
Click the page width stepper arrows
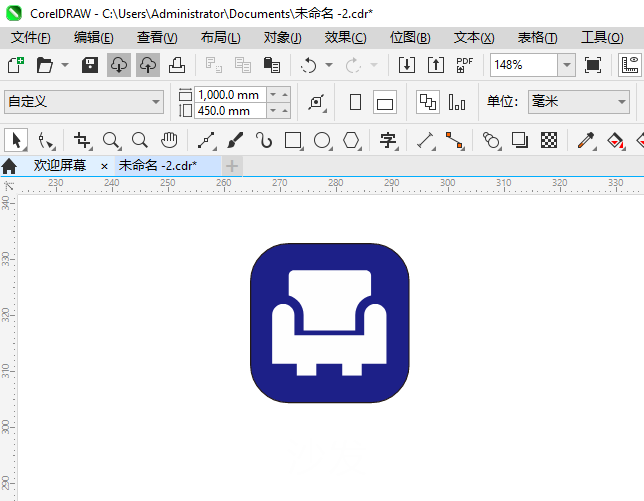(x=279, y=95)
